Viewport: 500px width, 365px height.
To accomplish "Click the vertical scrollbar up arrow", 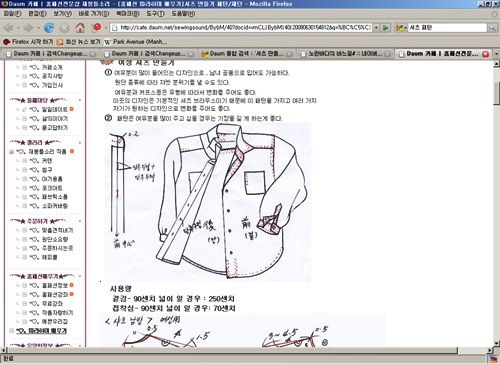I will pyautogui.click(x=497, y=64).
